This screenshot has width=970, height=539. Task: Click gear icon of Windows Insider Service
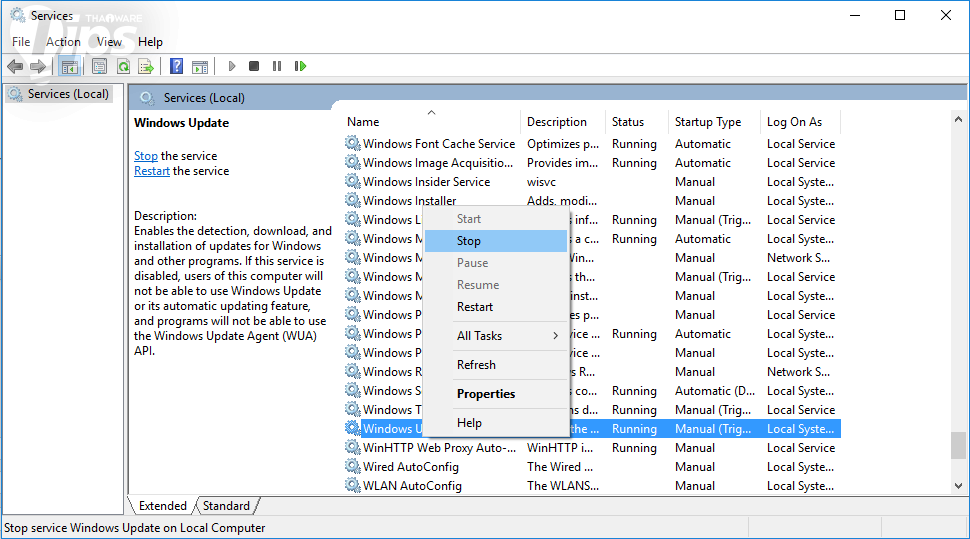[353, 182]
